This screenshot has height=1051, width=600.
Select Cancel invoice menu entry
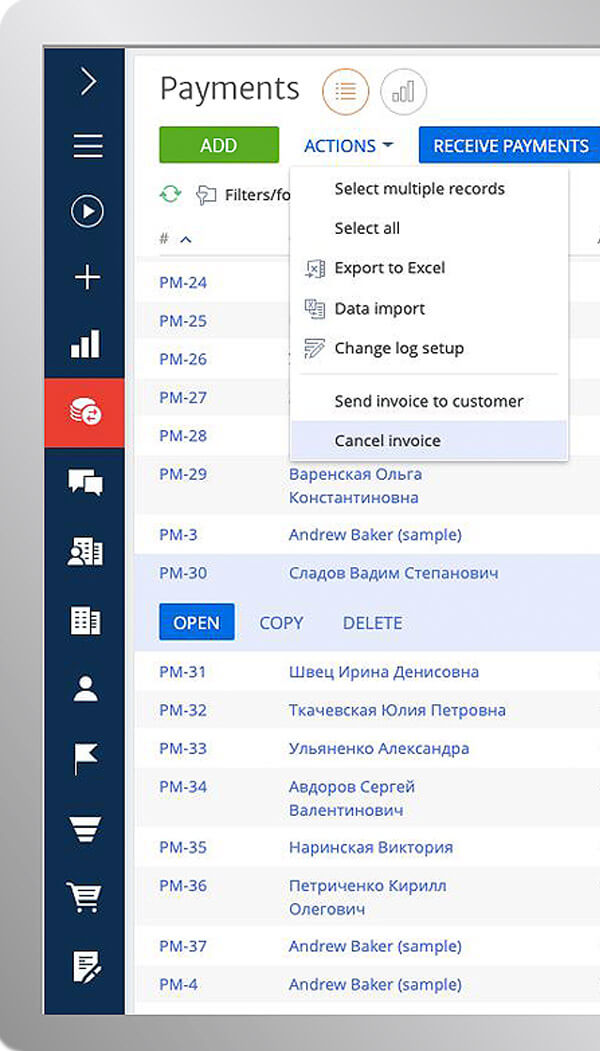(387, 441)
